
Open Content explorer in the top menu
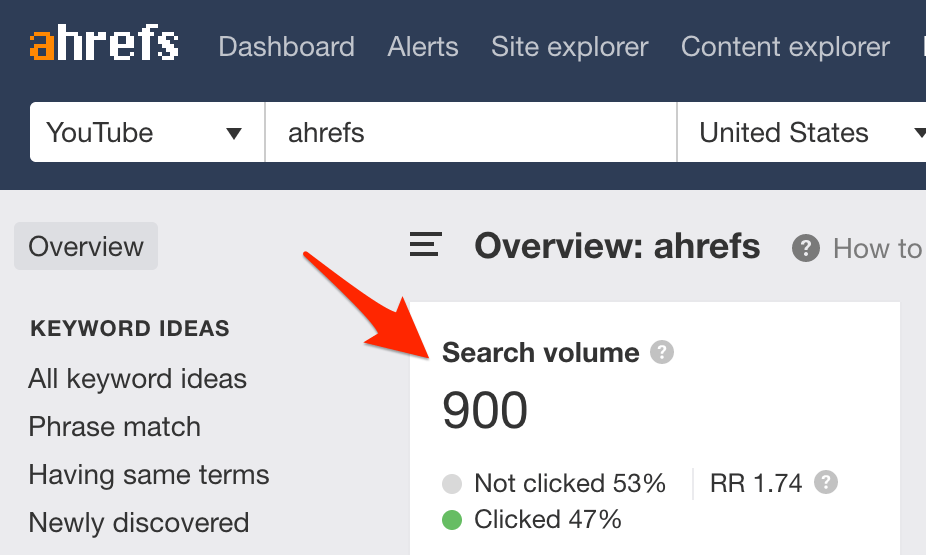785,47
